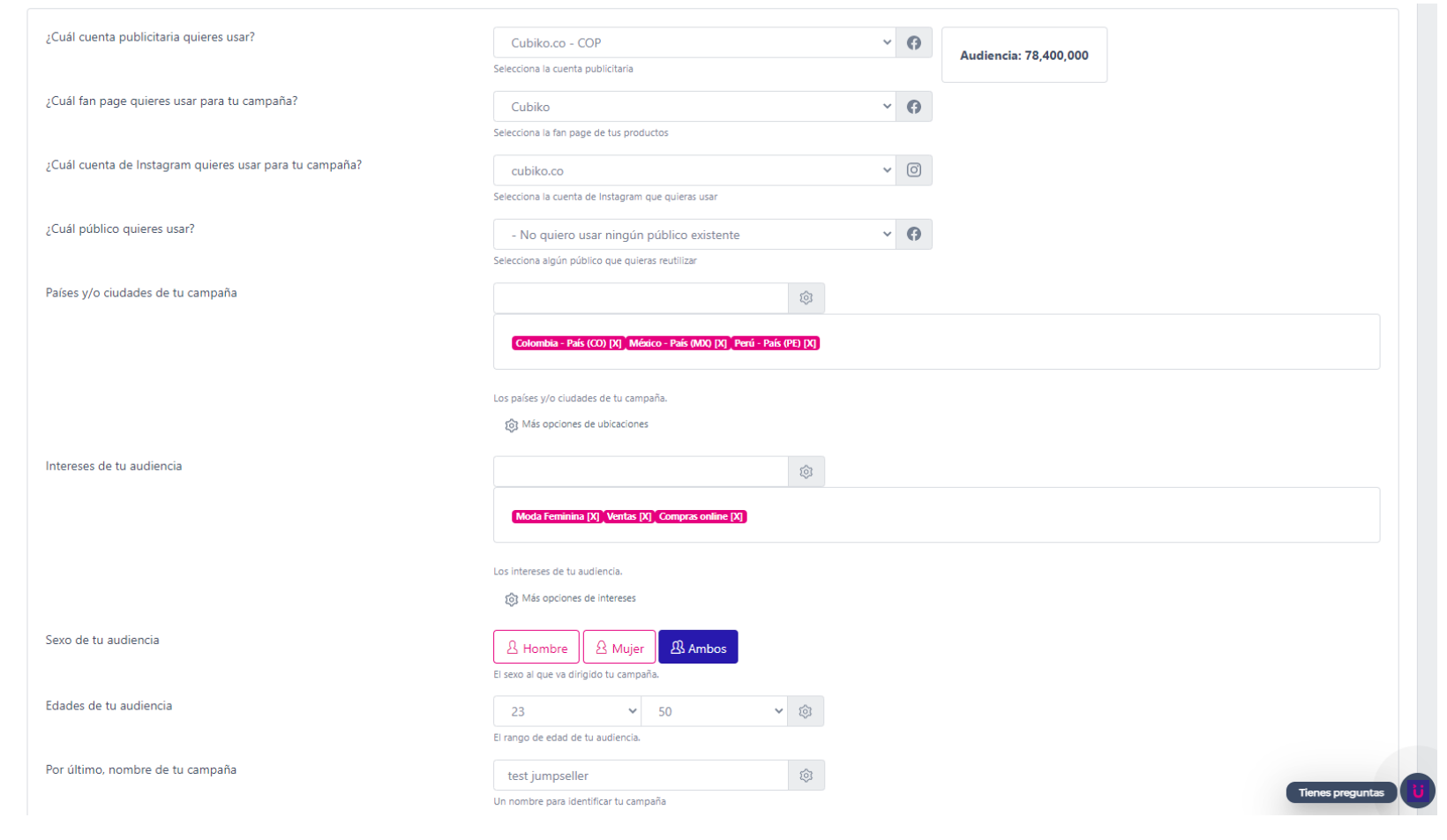This screenshot has width=1447, height=840.
Task: Select Mujer as audience gender
Action: coord(619,648)
